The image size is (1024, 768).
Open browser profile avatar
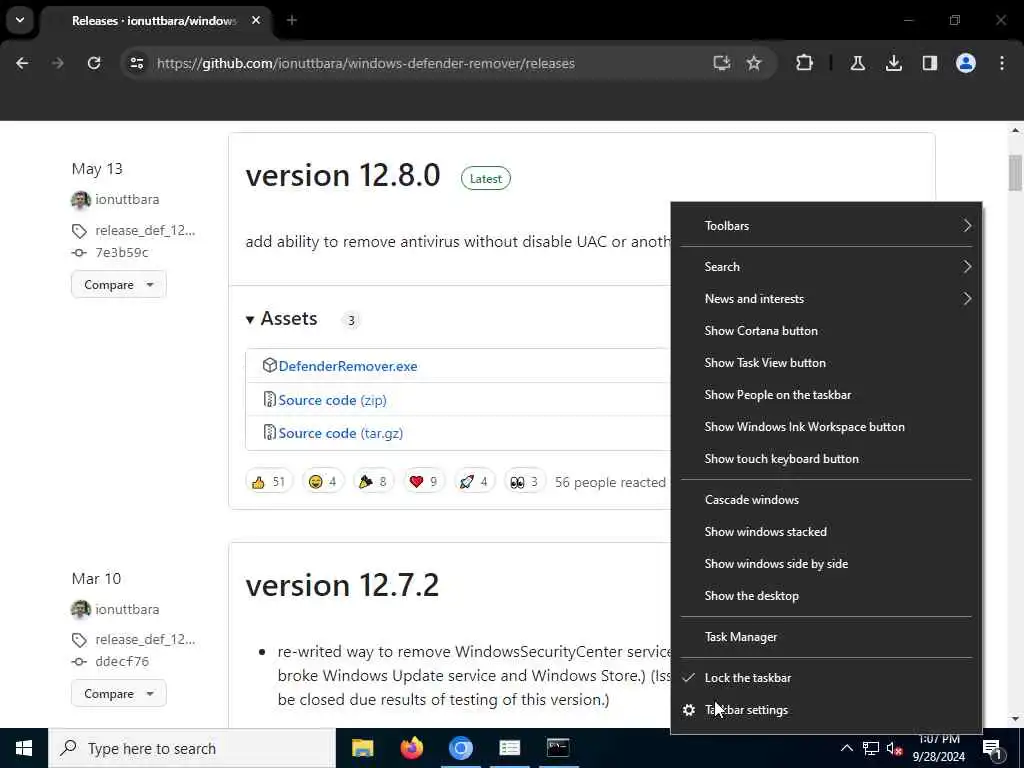965,63
